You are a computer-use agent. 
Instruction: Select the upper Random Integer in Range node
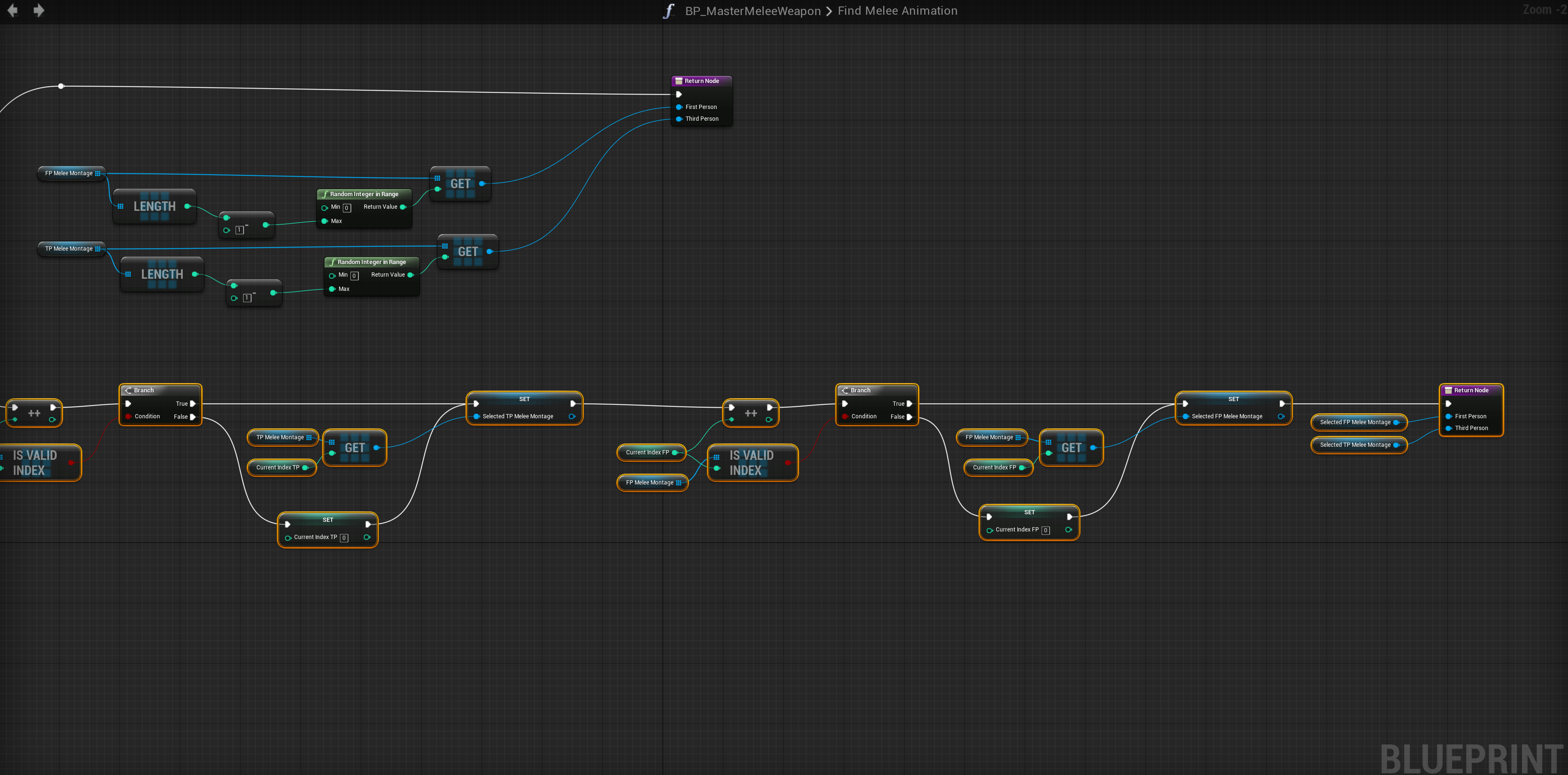(364, 194)
